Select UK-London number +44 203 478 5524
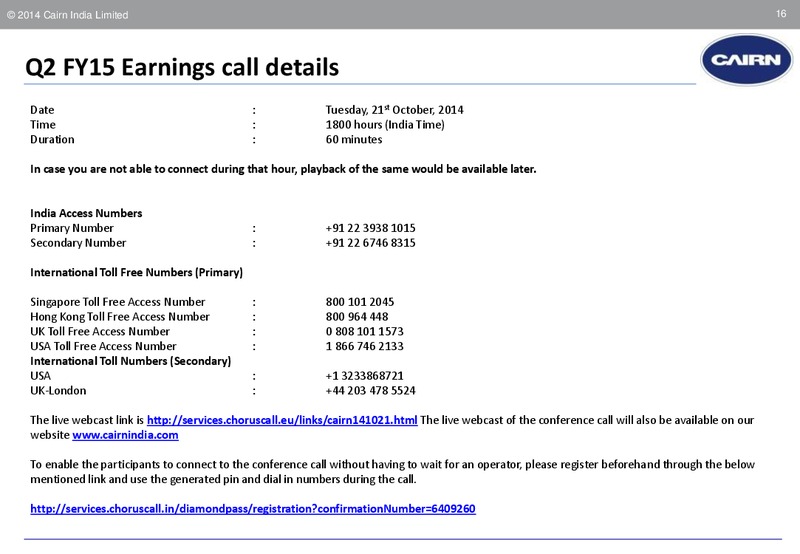The height and width of the screenshot is (554, 800). [370, 391]
